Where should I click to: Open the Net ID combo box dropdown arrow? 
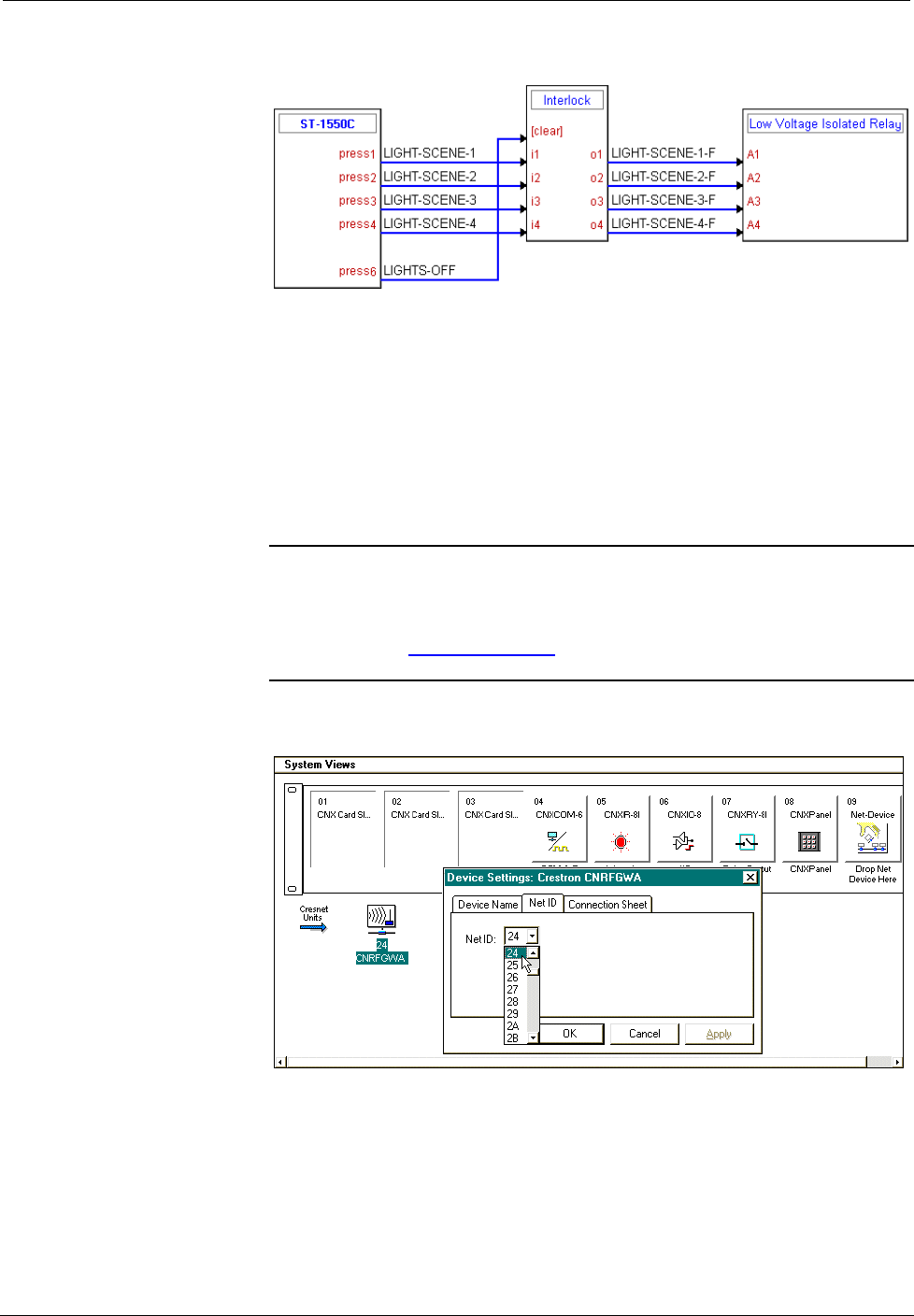click(x=532, y=936)
